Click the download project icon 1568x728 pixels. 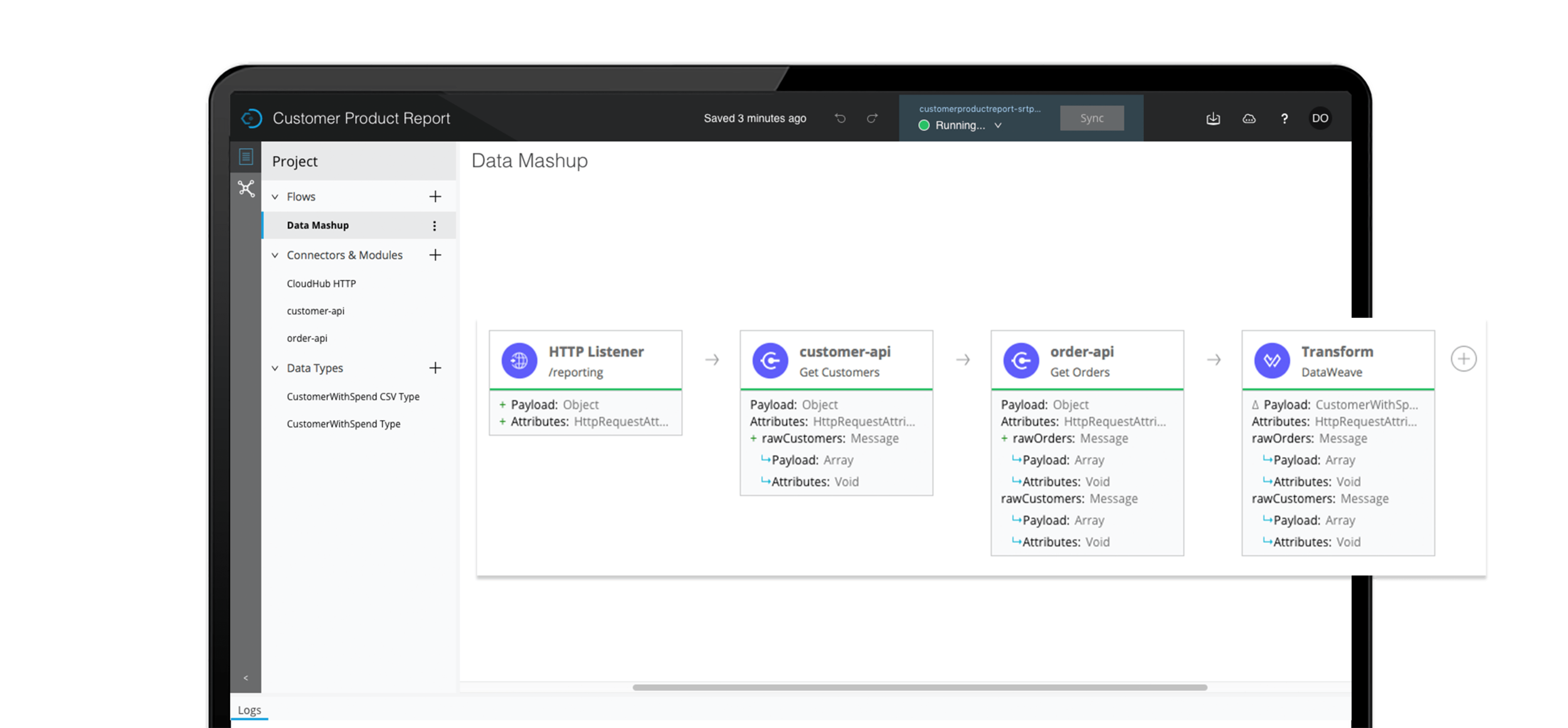click(x=1213, y=119)
